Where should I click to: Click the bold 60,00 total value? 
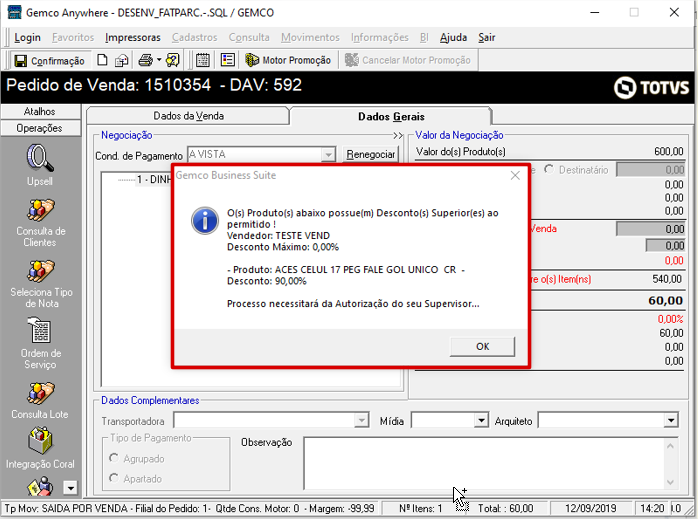pyautogui.click(x=665, y=300)
